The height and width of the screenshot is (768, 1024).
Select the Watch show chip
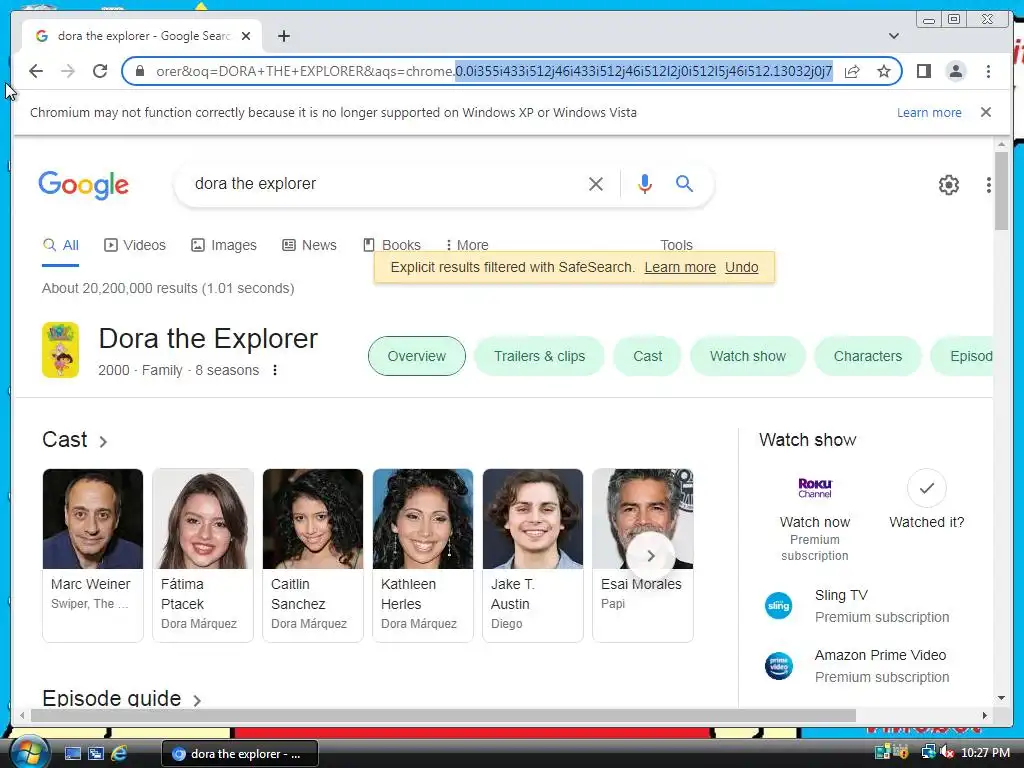[x=748, y=356]
